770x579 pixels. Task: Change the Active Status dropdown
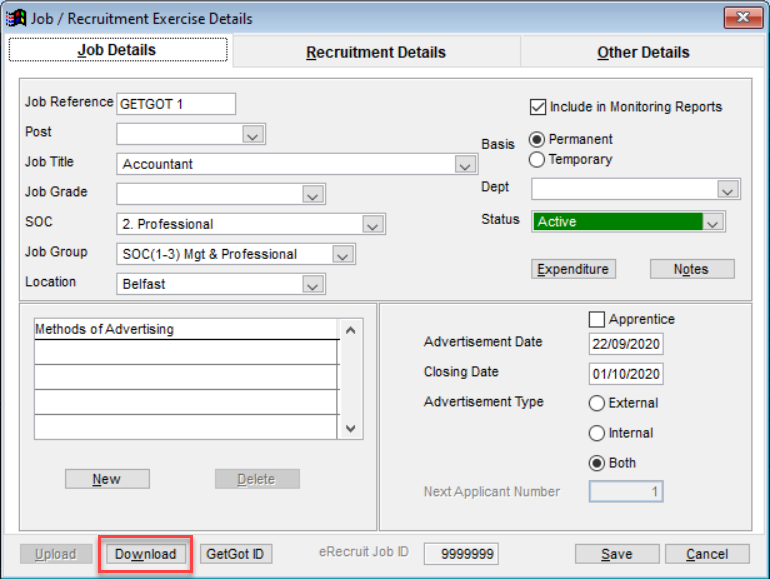pyautogui.click(x=713, y=222)
